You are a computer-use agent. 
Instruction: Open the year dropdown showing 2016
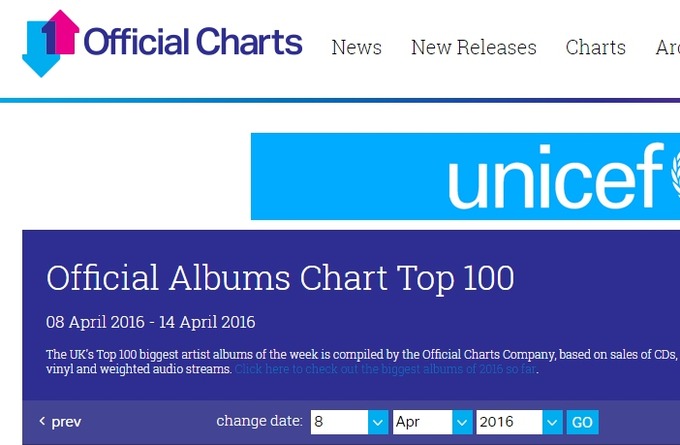point(519,422)
